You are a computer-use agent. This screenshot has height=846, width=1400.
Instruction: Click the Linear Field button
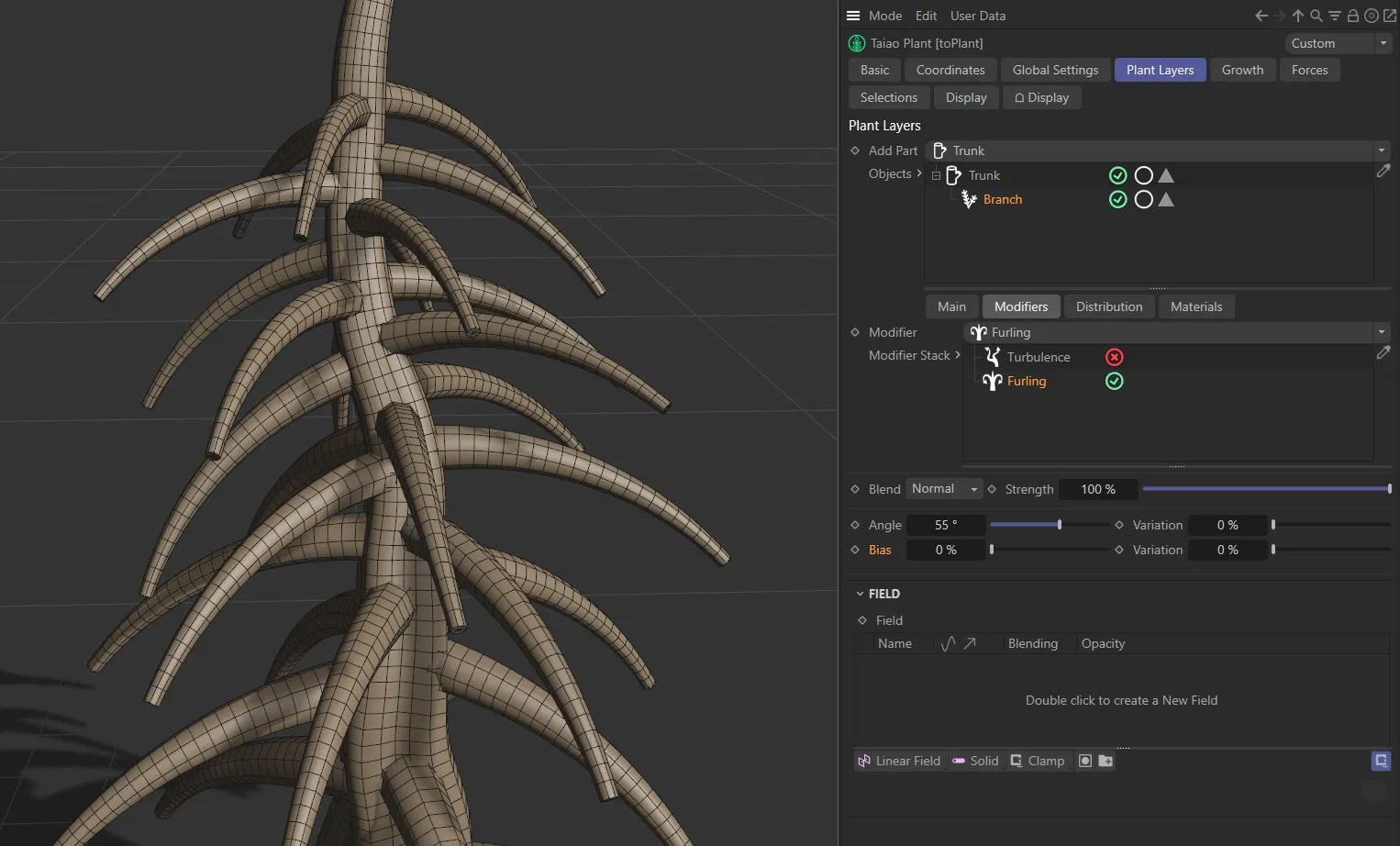tap(899, 761)
